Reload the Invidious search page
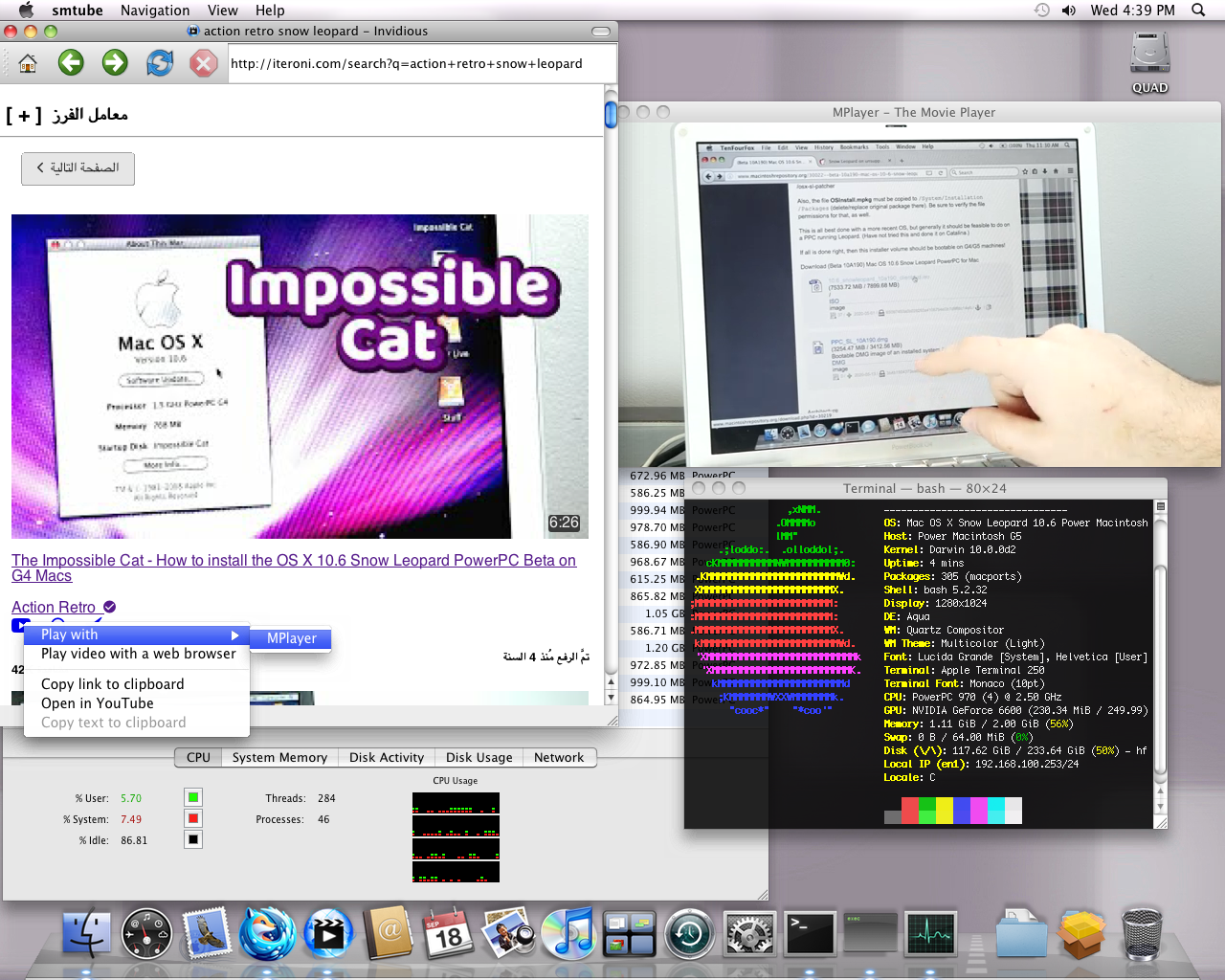This screenshot has height=980, width=1225. pos(160,63)
